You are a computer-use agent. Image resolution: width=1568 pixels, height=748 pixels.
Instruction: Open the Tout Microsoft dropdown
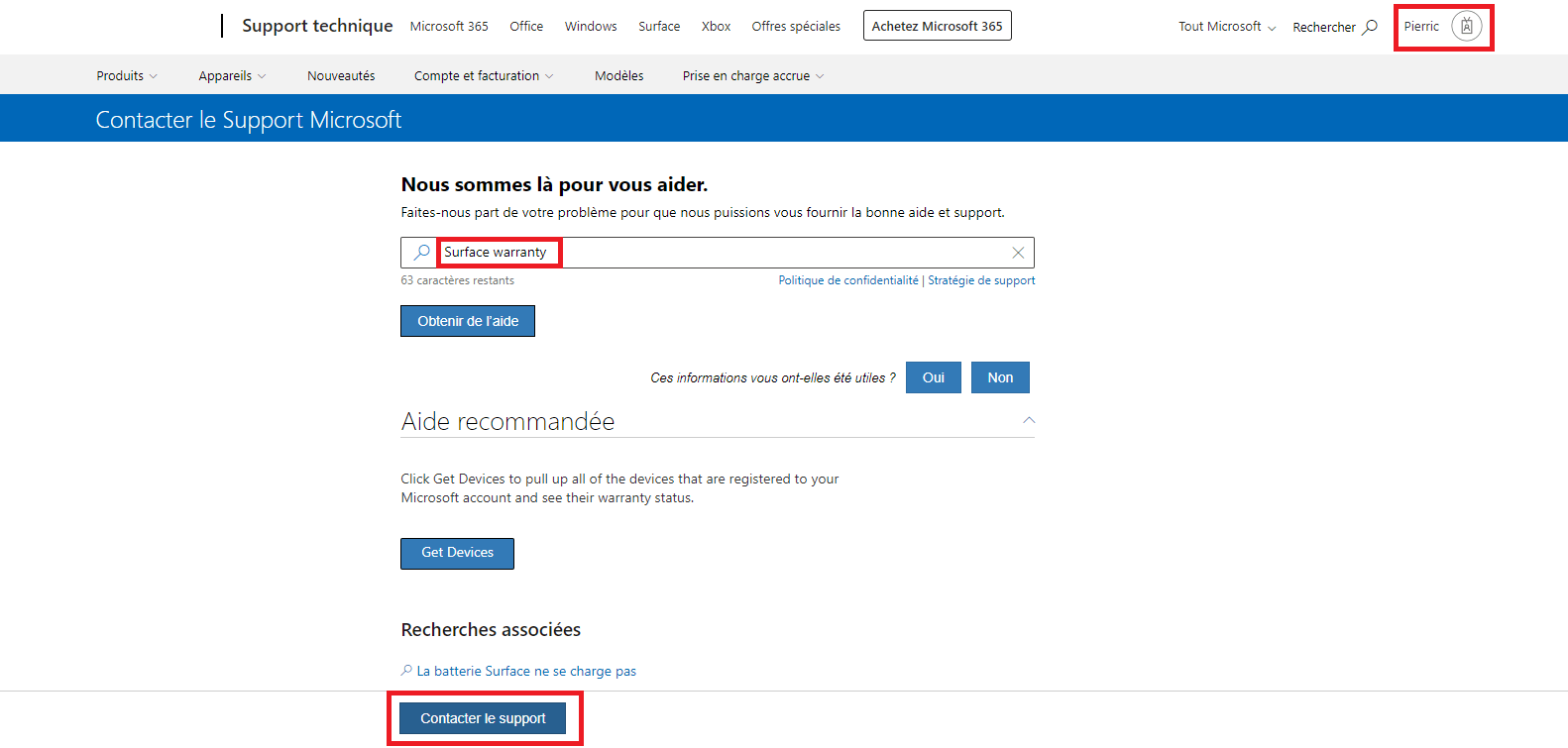point(1227,27)
